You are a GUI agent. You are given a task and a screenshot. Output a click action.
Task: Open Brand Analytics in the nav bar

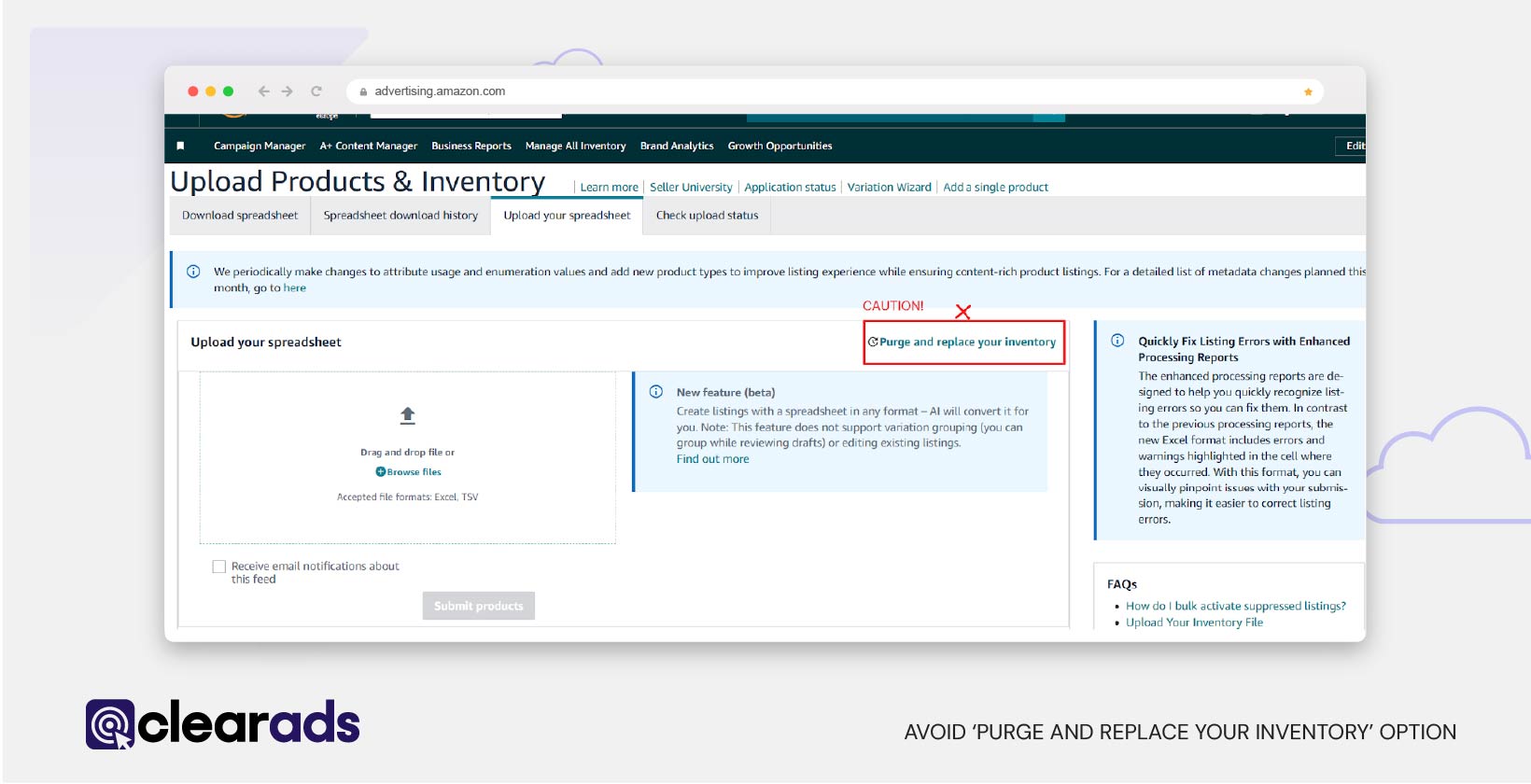(x=677, y=146)
